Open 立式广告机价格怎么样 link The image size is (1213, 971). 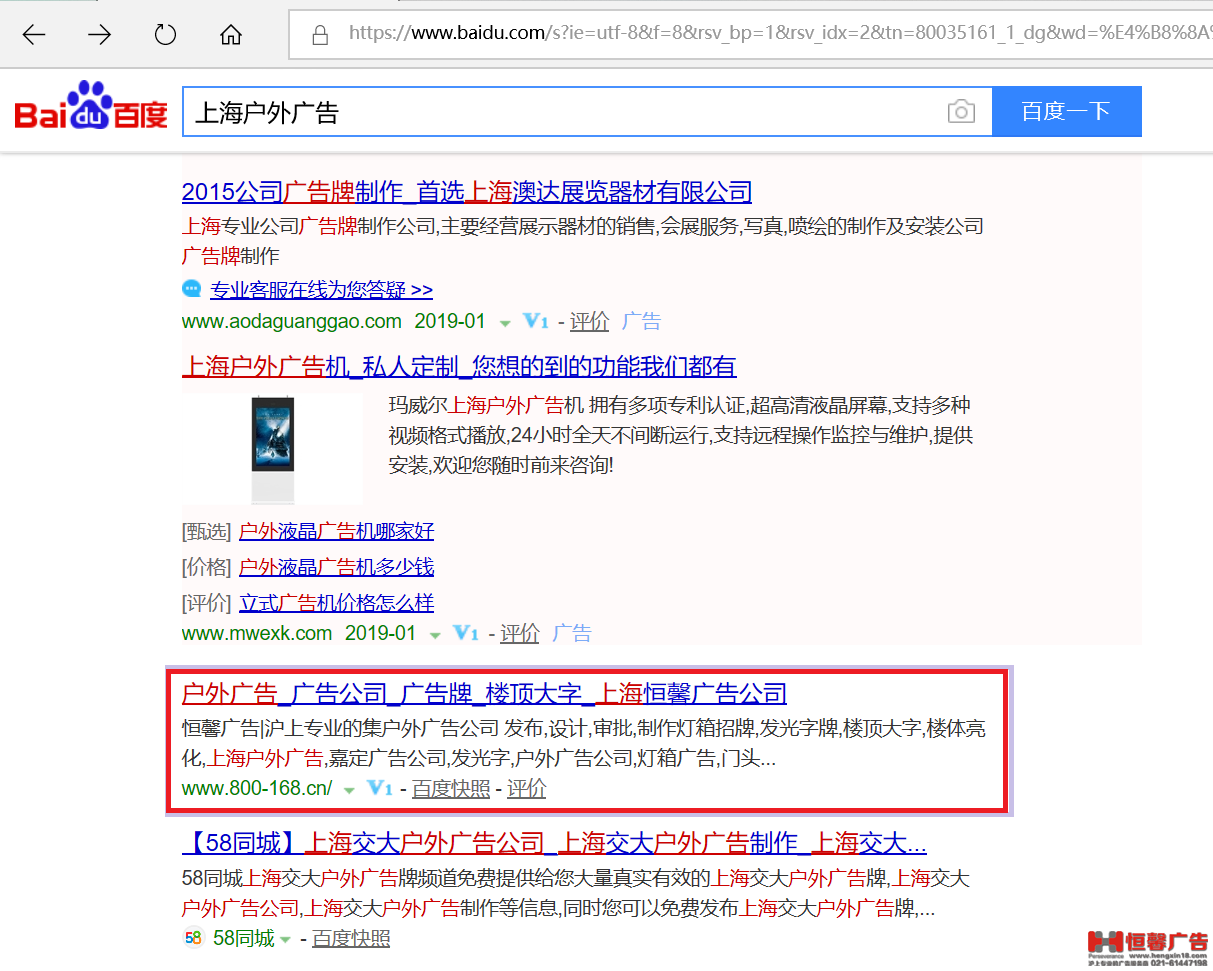336,603
